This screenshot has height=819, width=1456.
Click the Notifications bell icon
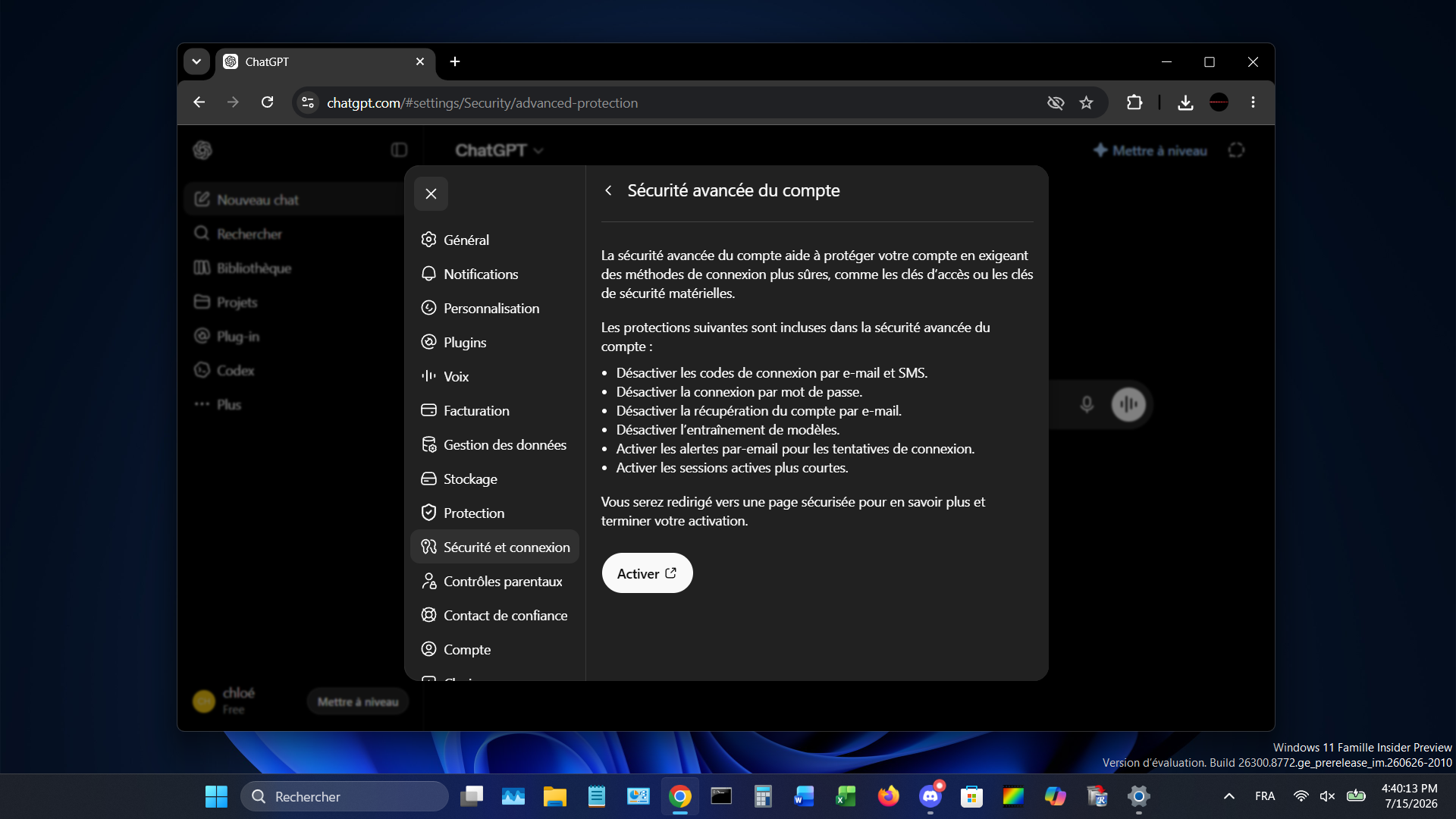[428, 274]
